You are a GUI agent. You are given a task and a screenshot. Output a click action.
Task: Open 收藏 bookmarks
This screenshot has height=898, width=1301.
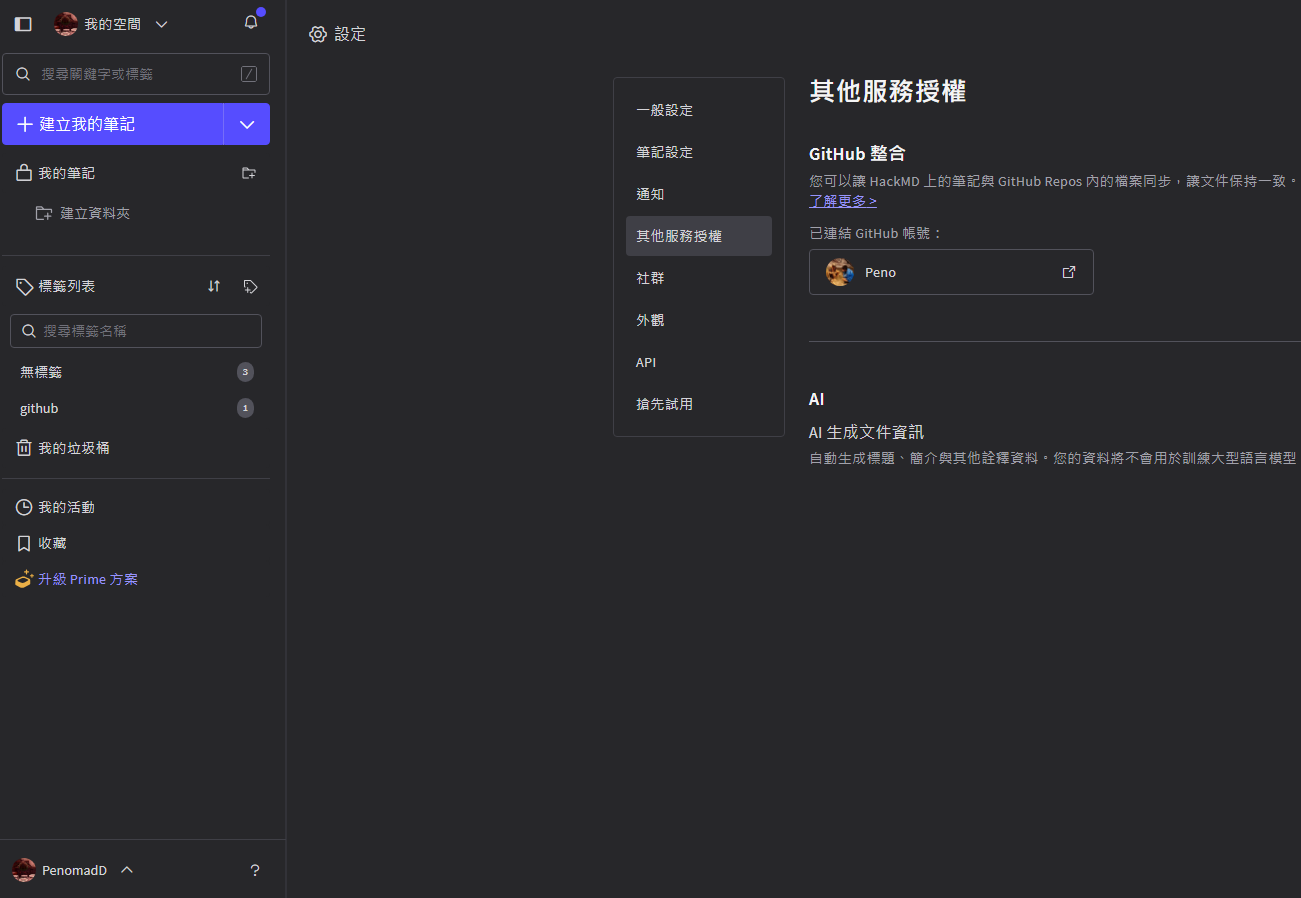[42, 543]
